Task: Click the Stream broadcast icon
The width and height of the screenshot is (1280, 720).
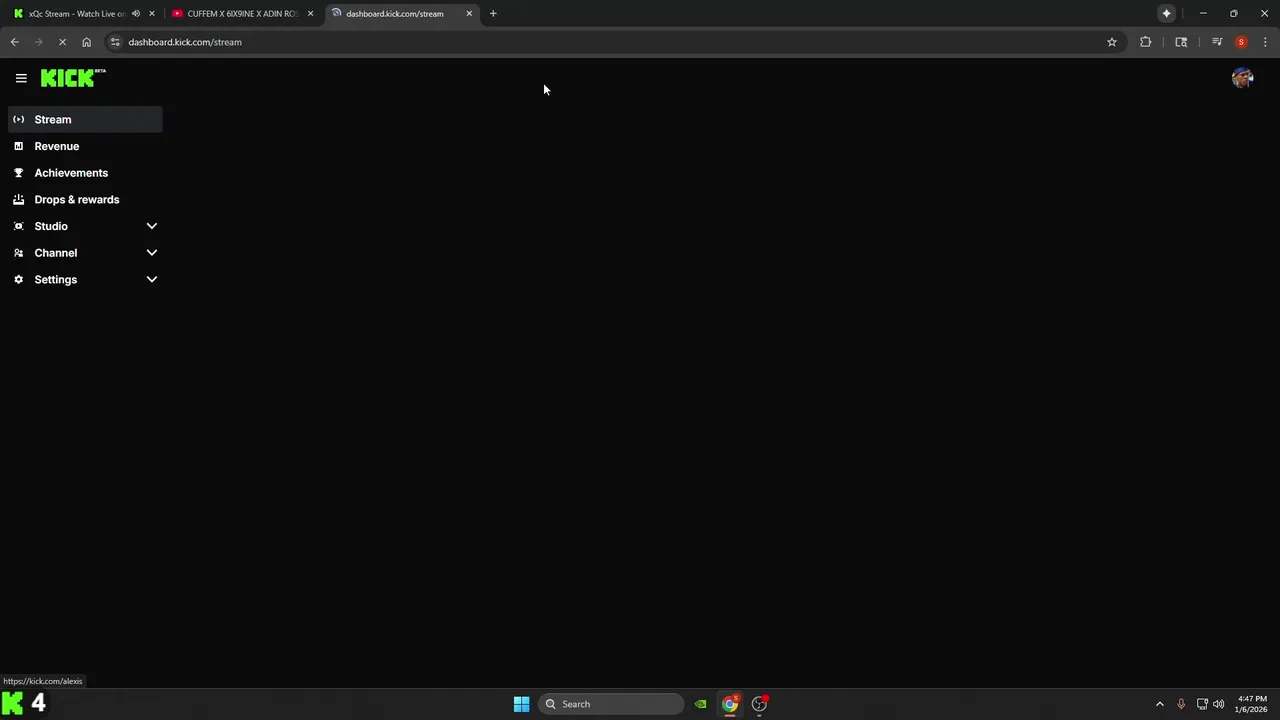Action: 18,119
